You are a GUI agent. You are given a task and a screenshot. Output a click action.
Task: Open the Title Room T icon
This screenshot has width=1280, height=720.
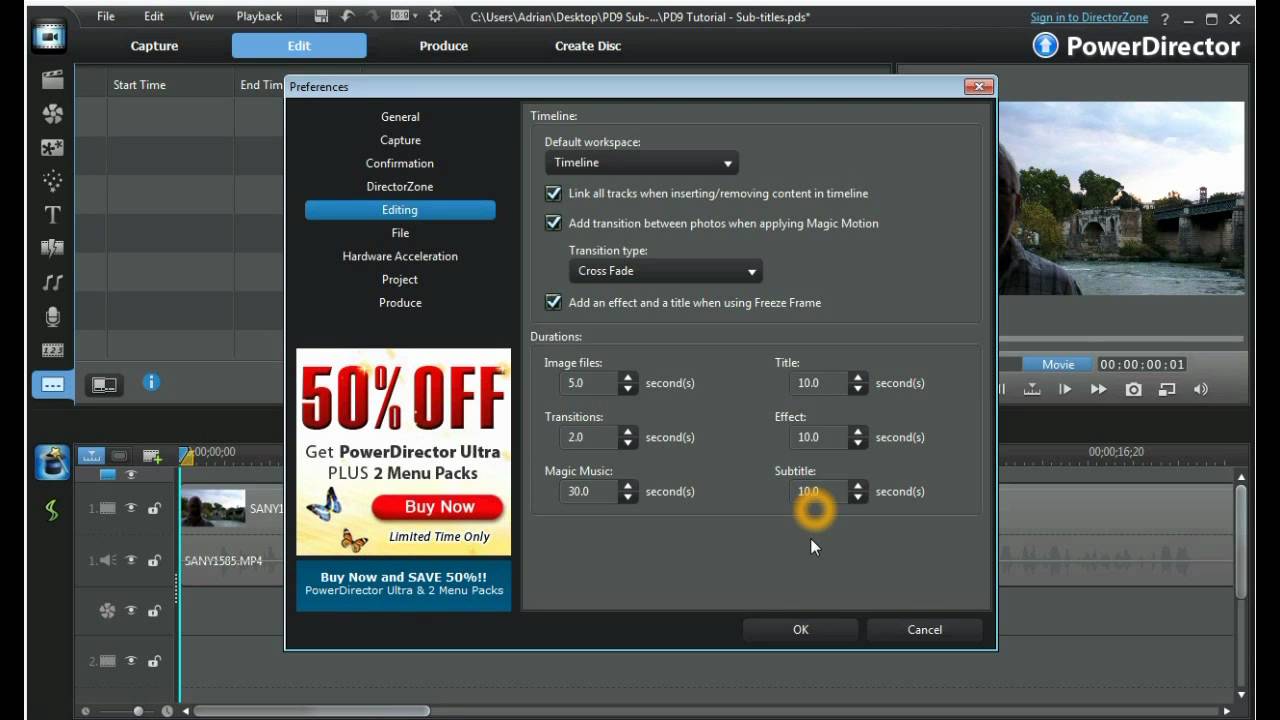coord(52,215)
